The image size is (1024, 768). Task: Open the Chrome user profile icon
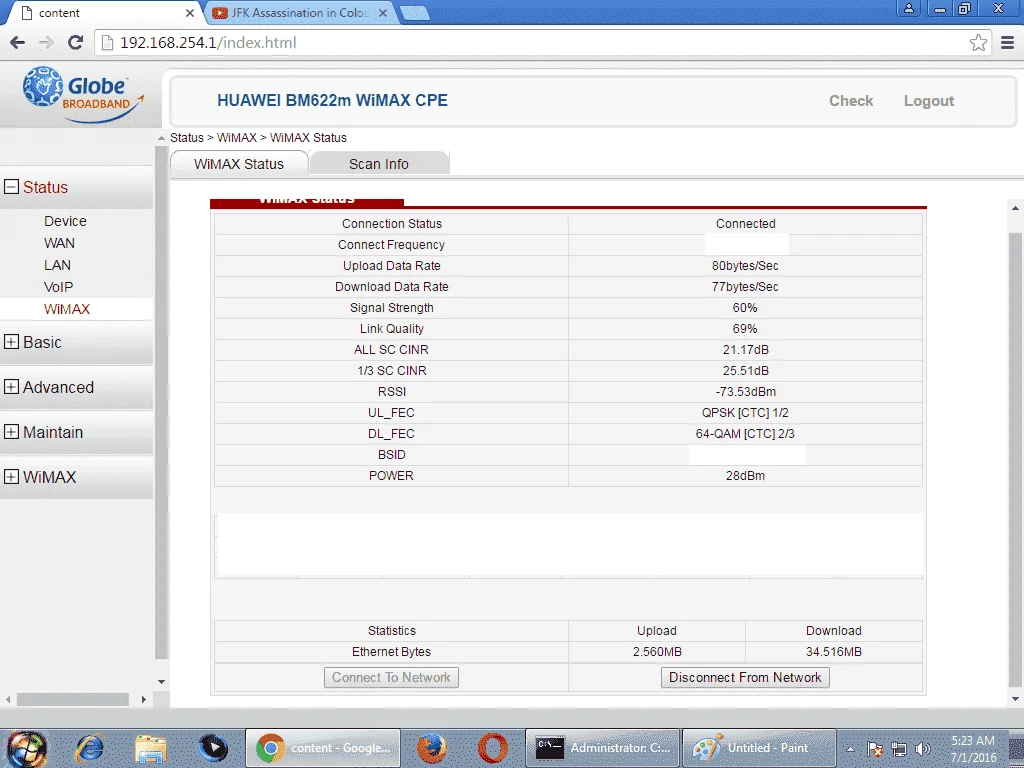(x=908, y=8)
